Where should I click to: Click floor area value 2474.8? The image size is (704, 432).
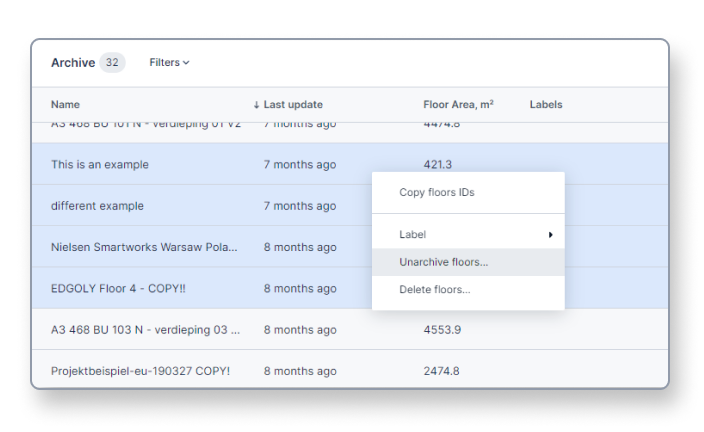(x=441, y=371)
